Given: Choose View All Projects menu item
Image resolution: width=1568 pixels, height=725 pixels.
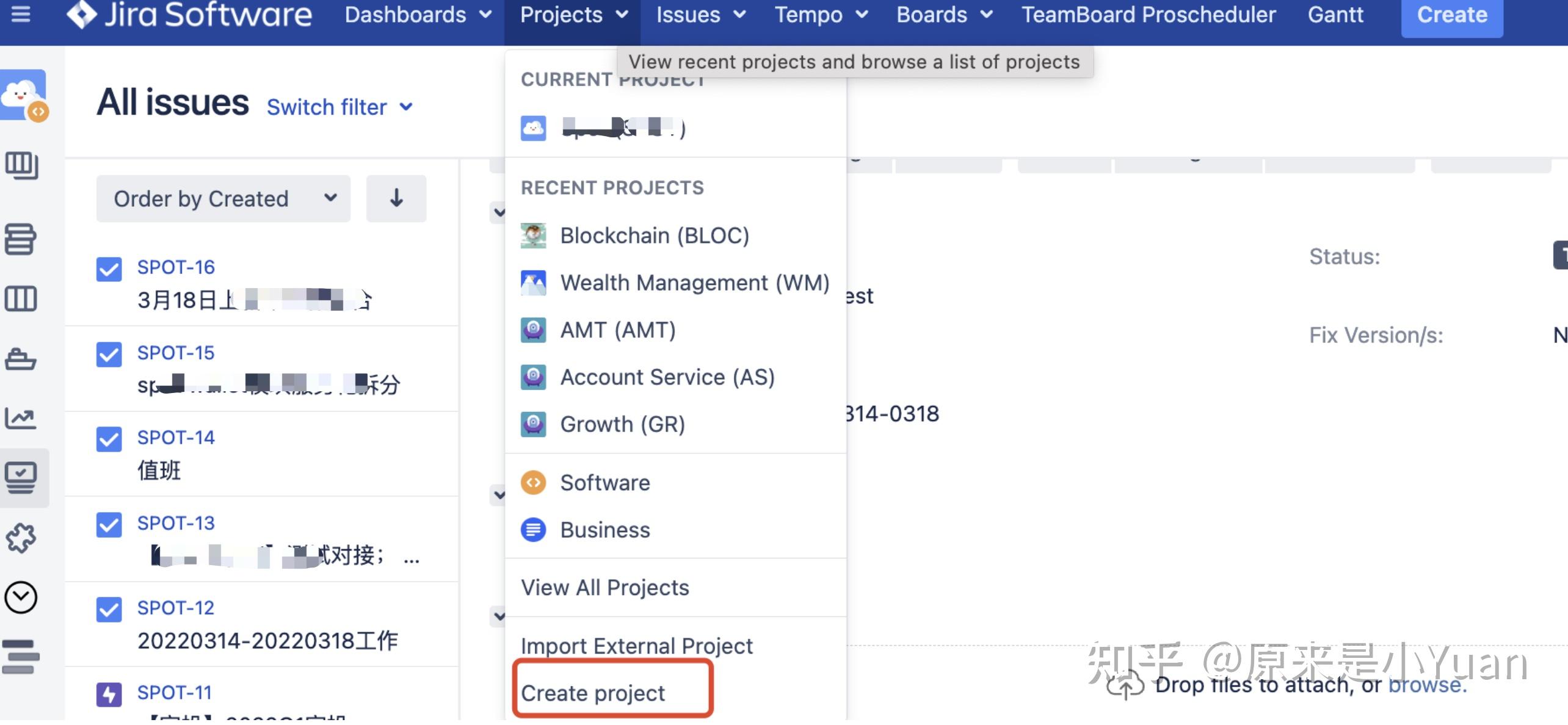Looking at the screenshot, I should [604, 587].
